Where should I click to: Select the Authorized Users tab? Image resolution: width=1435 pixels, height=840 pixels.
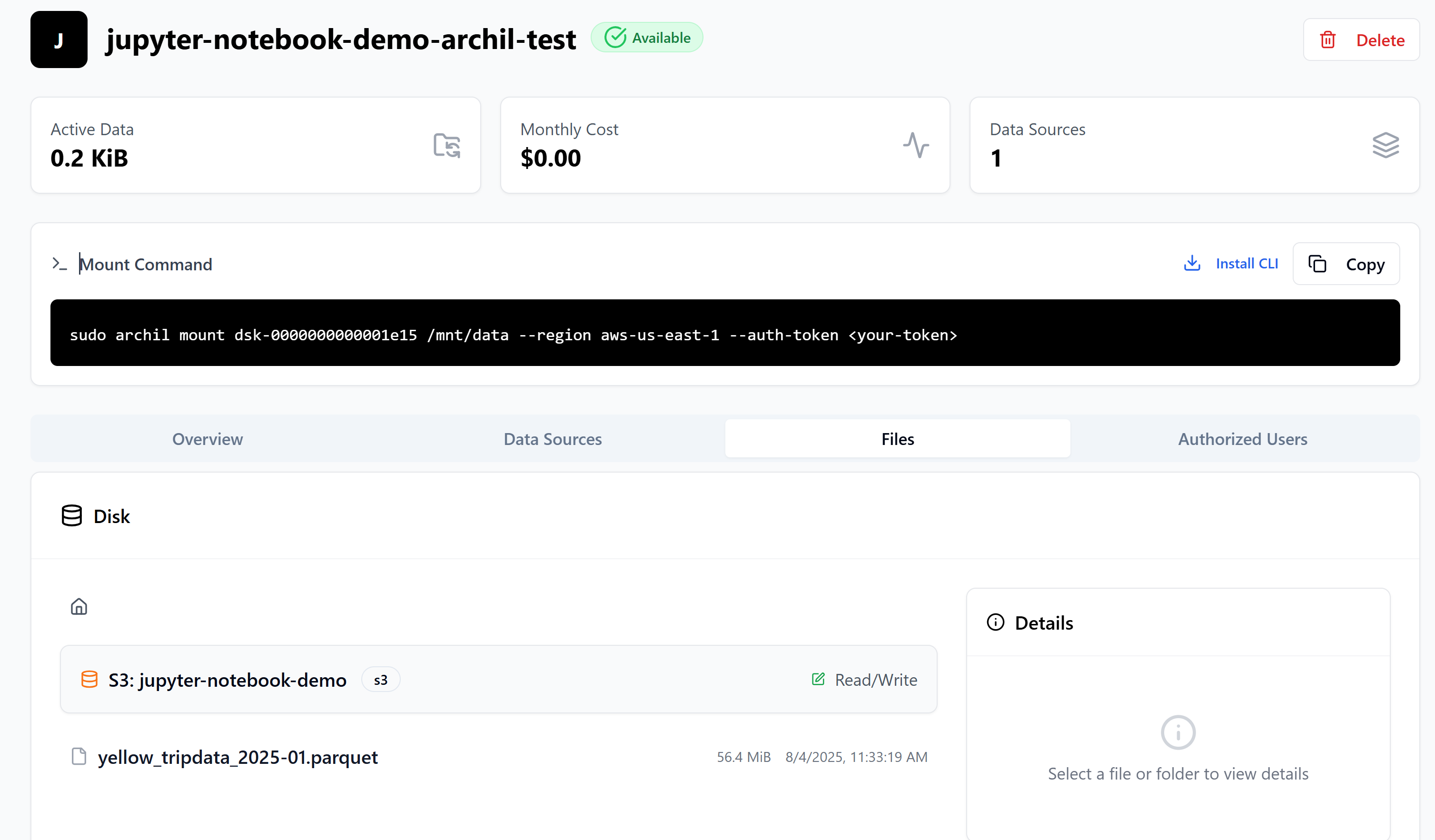pos(1243,439)
